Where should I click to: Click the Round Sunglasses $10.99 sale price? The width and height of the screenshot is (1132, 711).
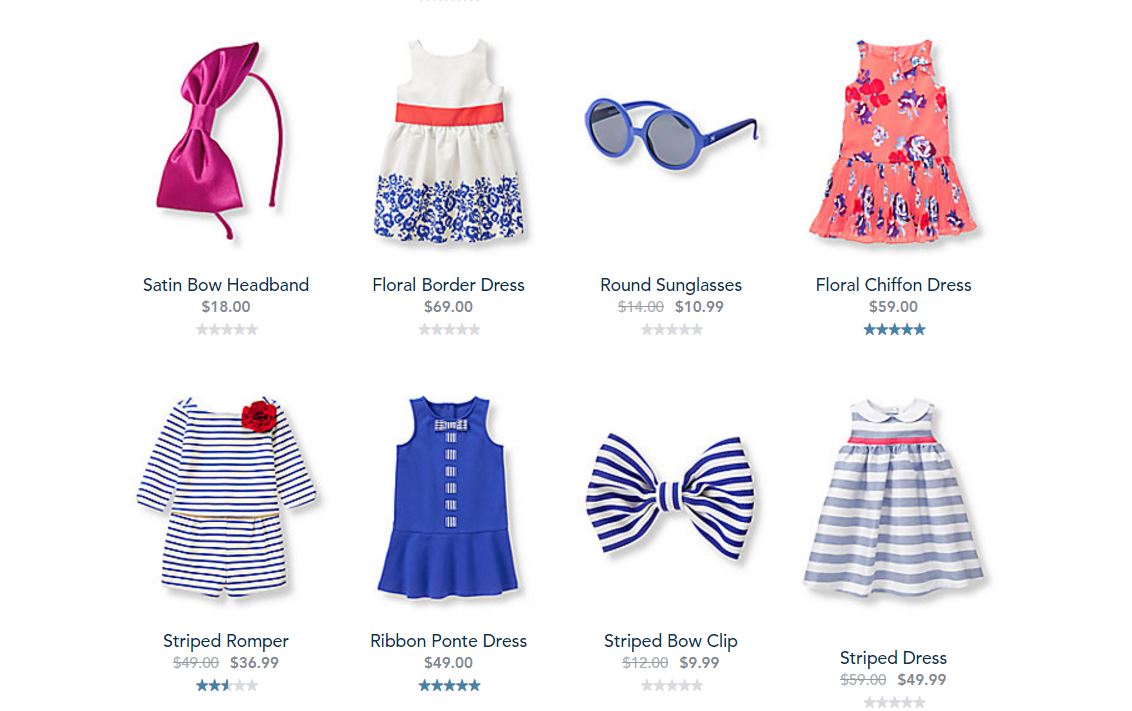coord(699,306)
